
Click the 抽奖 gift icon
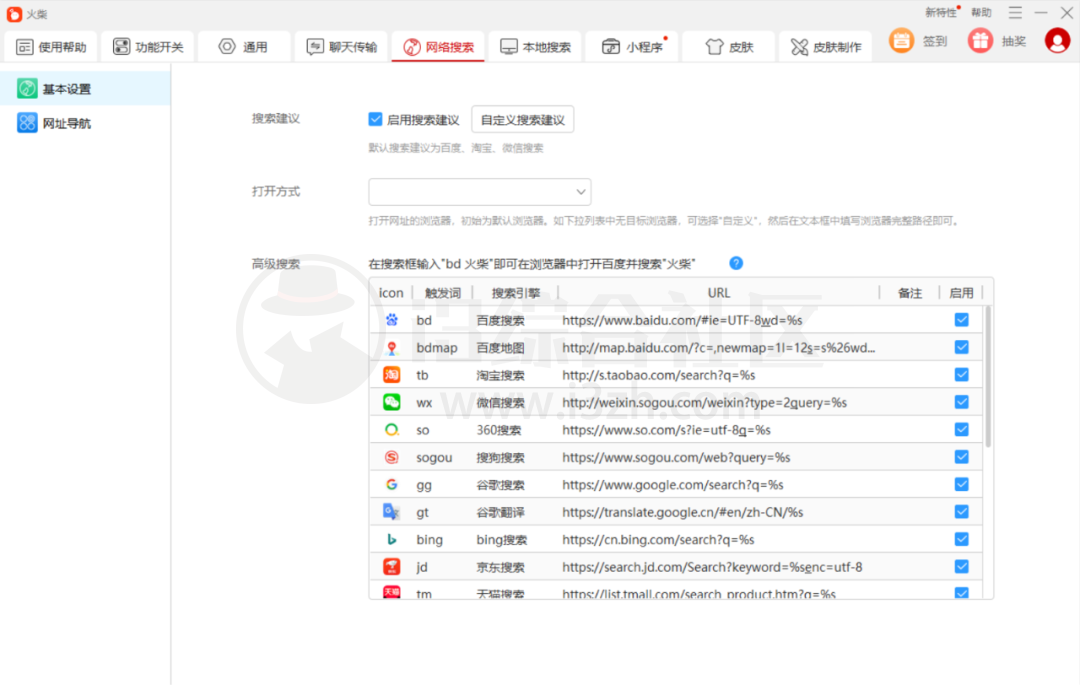(980, 41)
